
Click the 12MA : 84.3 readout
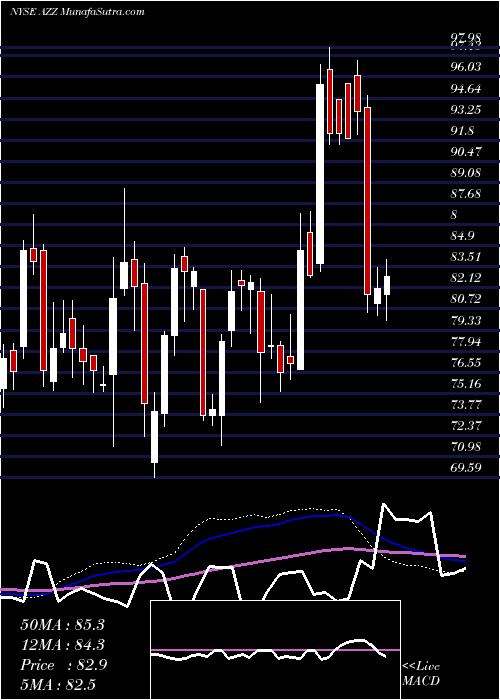coord(62,645)
